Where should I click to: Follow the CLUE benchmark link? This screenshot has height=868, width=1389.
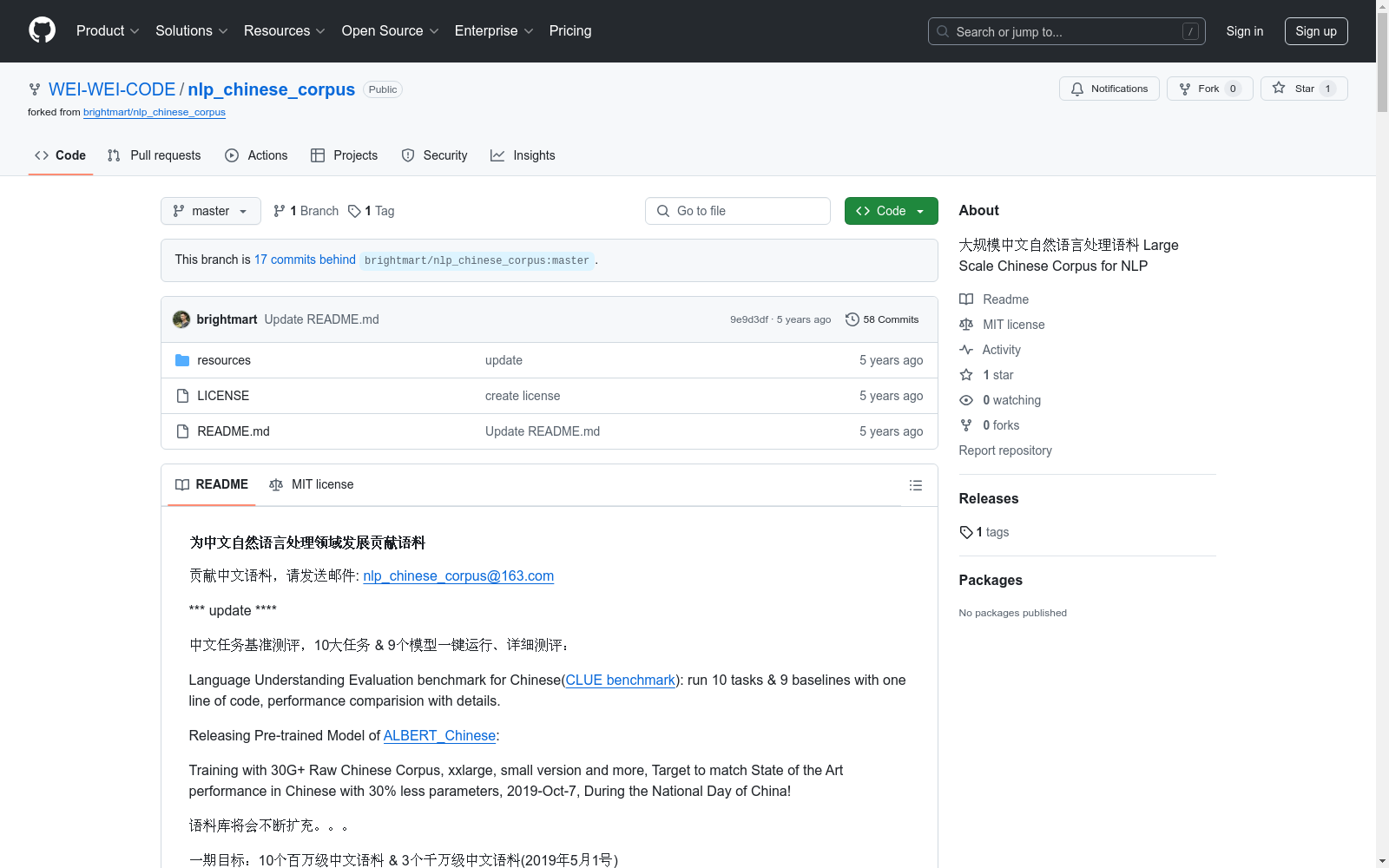point(620,680)
